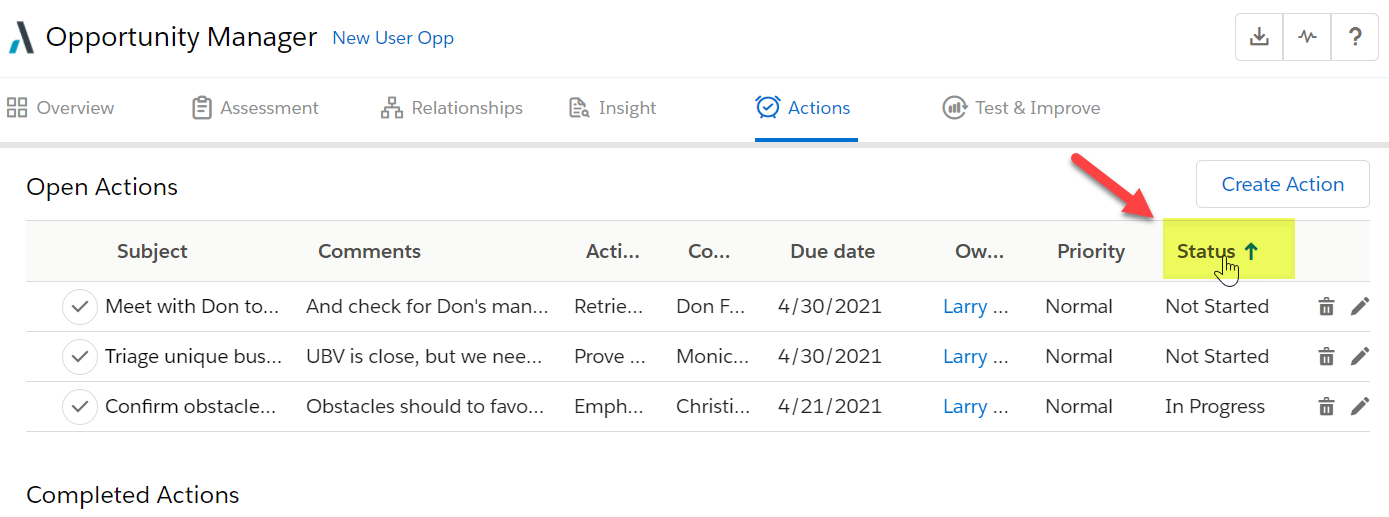Switch to the Relationships tab
1389x517 pixels.
pyautogui.click(x=452, y=108)
